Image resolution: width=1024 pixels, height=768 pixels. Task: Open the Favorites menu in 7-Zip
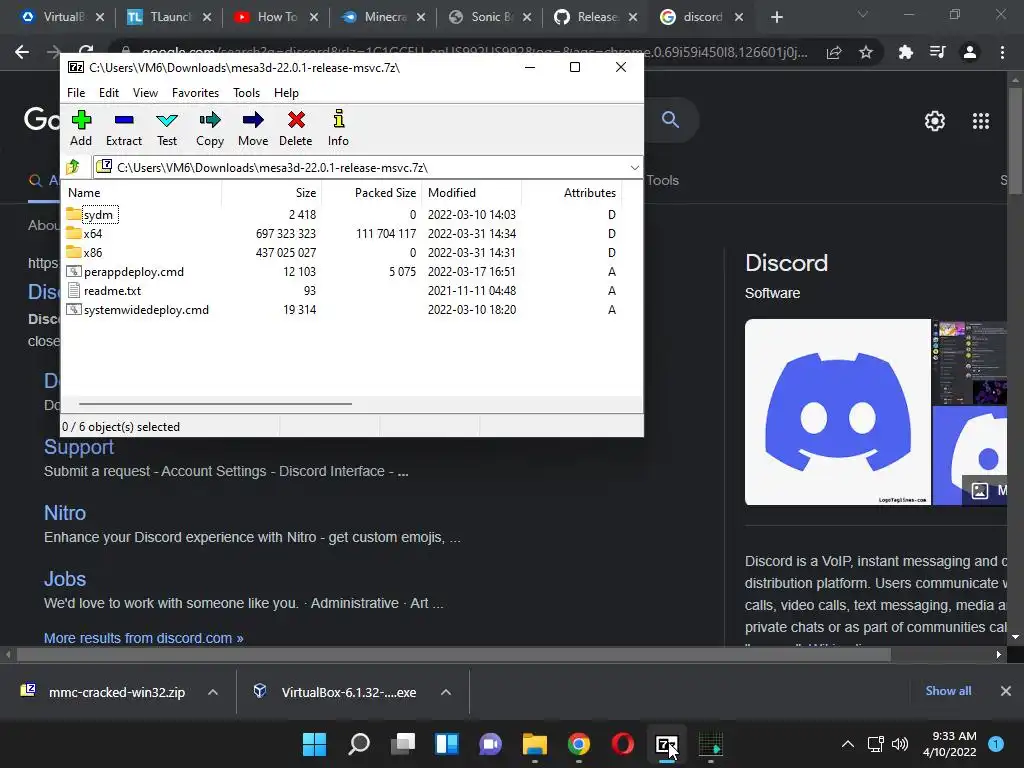(195, 93)
